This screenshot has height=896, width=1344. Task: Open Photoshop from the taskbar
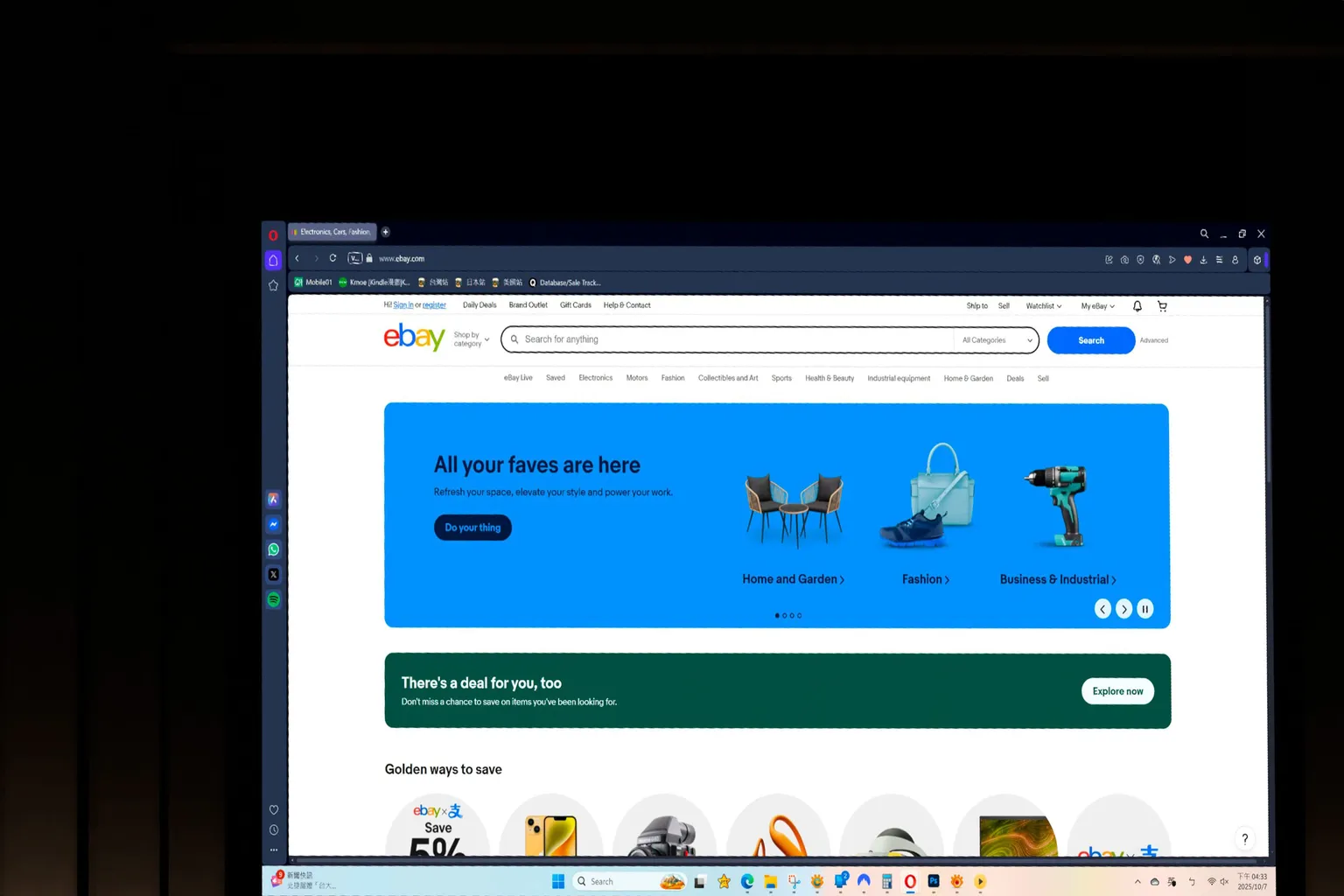click(x=934, y=881)
